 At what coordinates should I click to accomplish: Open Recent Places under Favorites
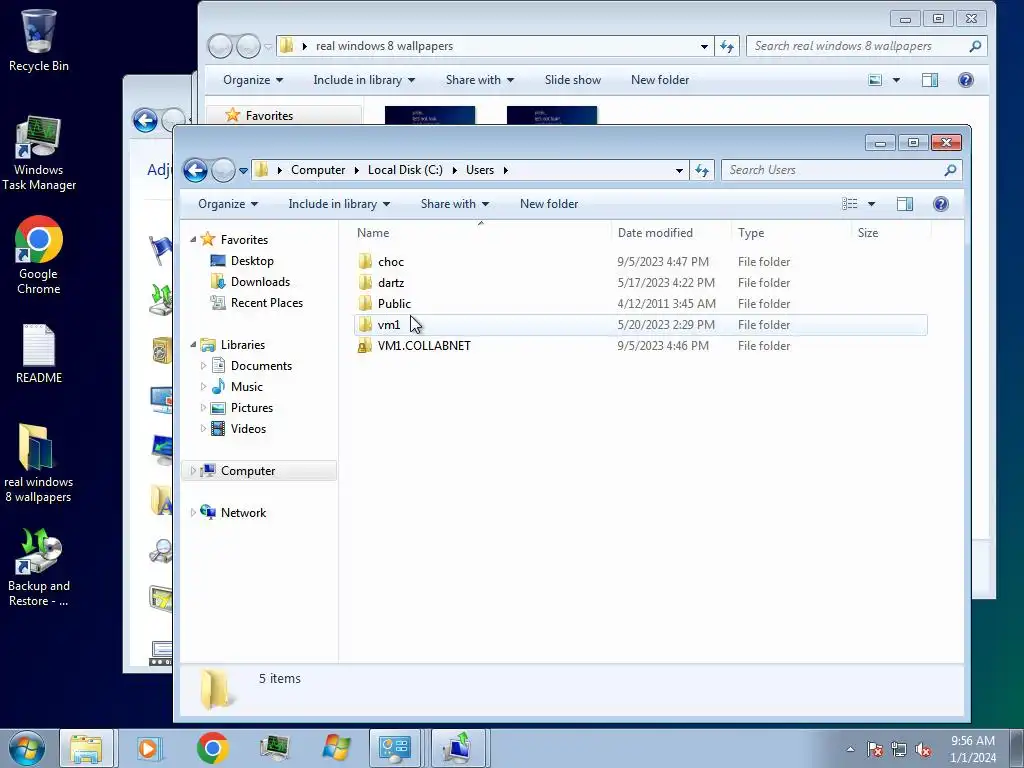click(x=266, y=302)
